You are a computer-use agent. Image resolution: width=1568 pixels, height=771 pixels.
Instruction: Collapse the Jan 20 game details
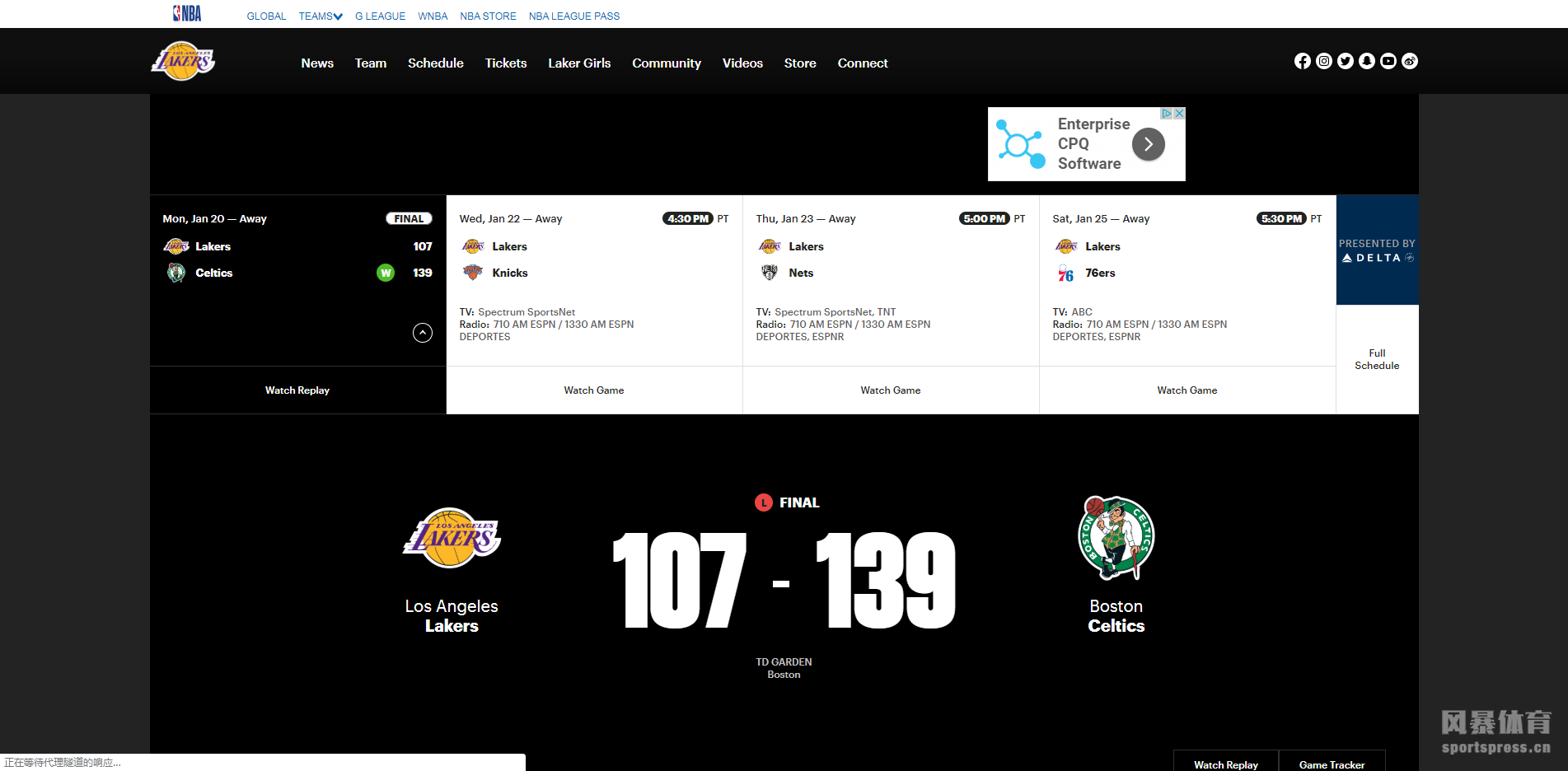[x=423, y=333]
